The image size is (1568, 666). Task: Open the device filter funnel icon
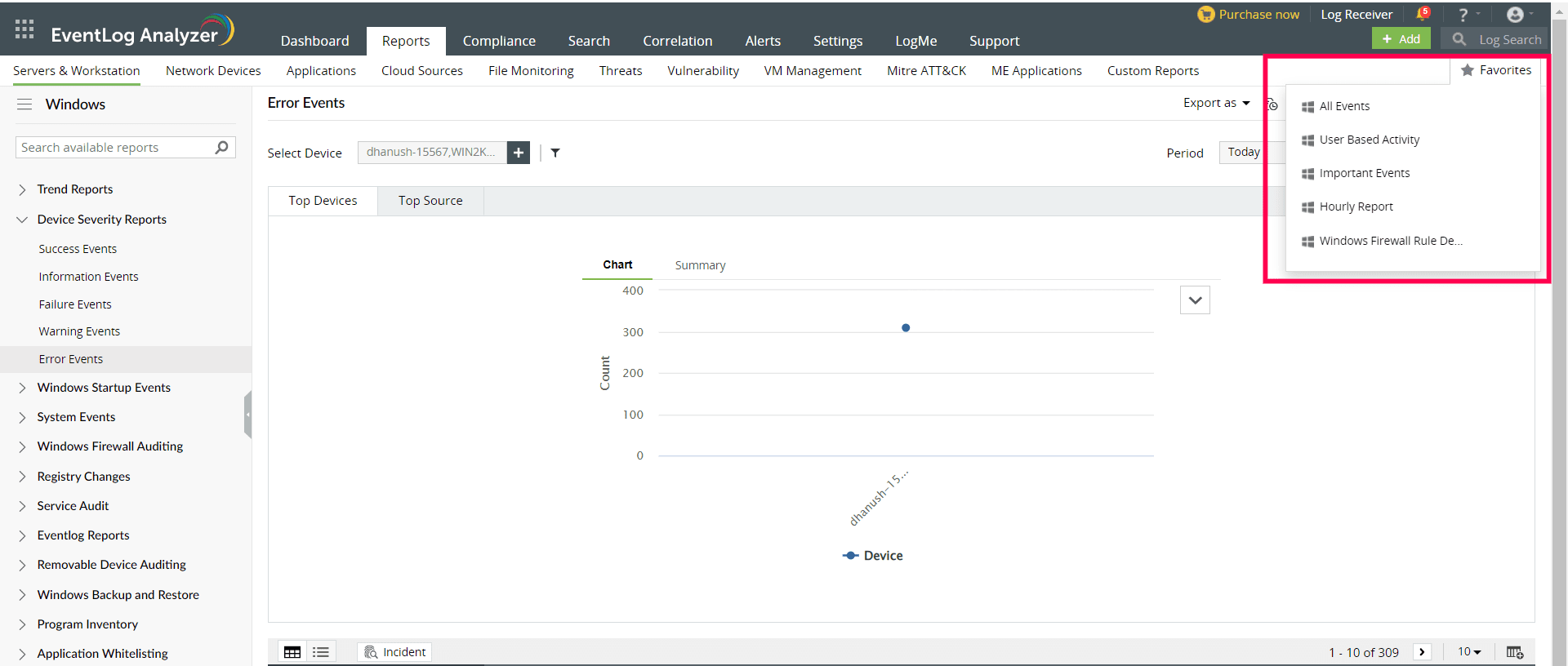(555, 153)
